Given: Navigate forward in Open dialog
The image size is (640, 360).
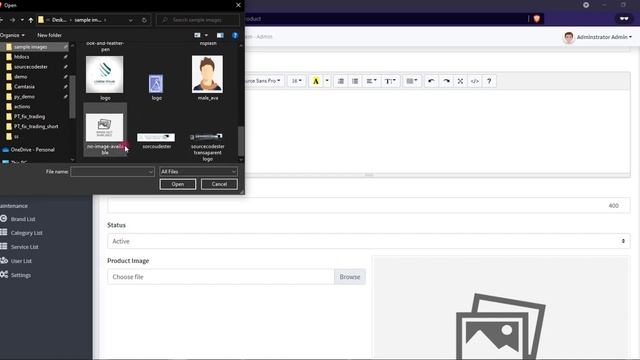Looking at the screenshot, I should 12,20.
